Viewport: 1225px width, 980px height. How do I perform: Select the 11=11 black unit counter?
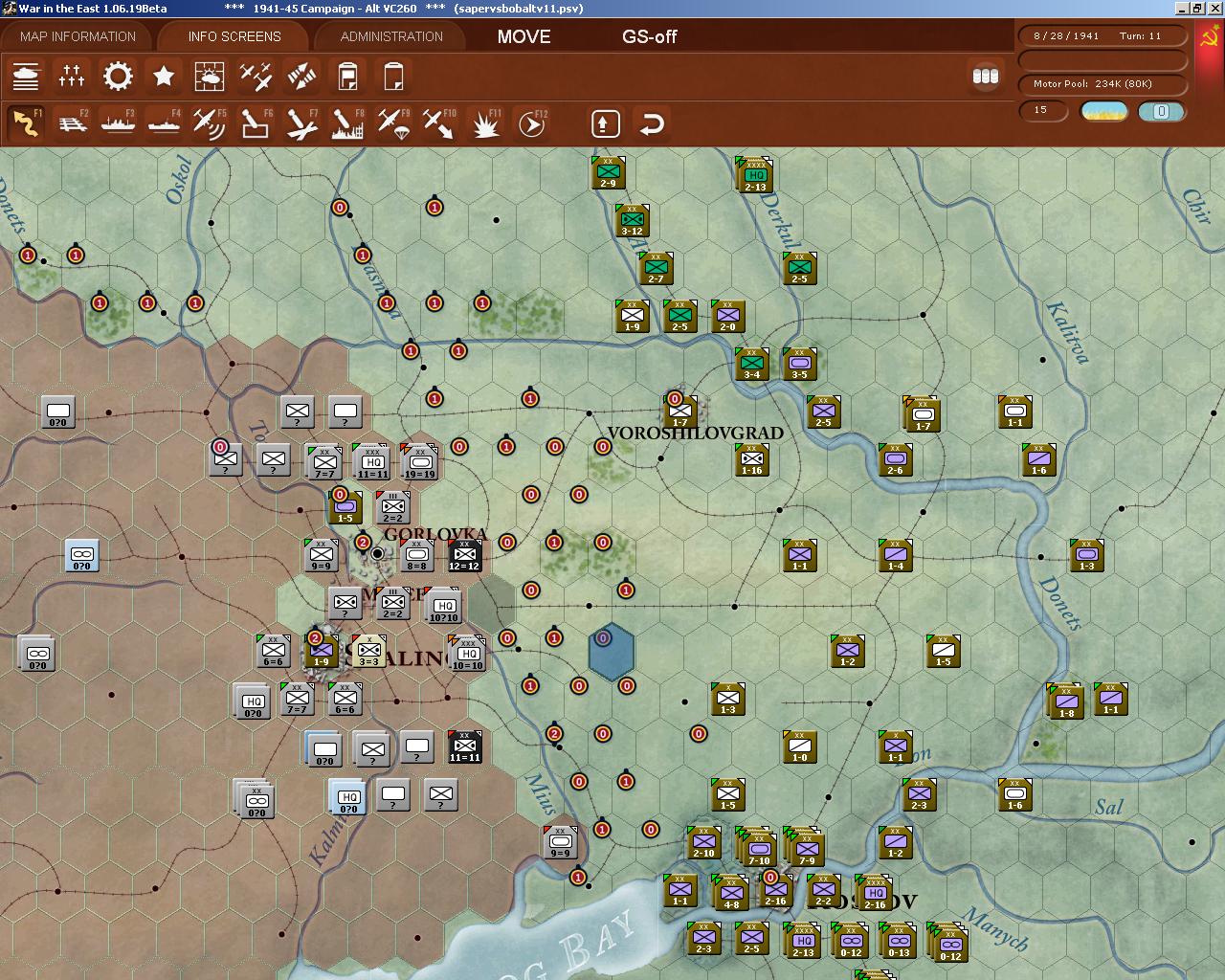point(464,747)
